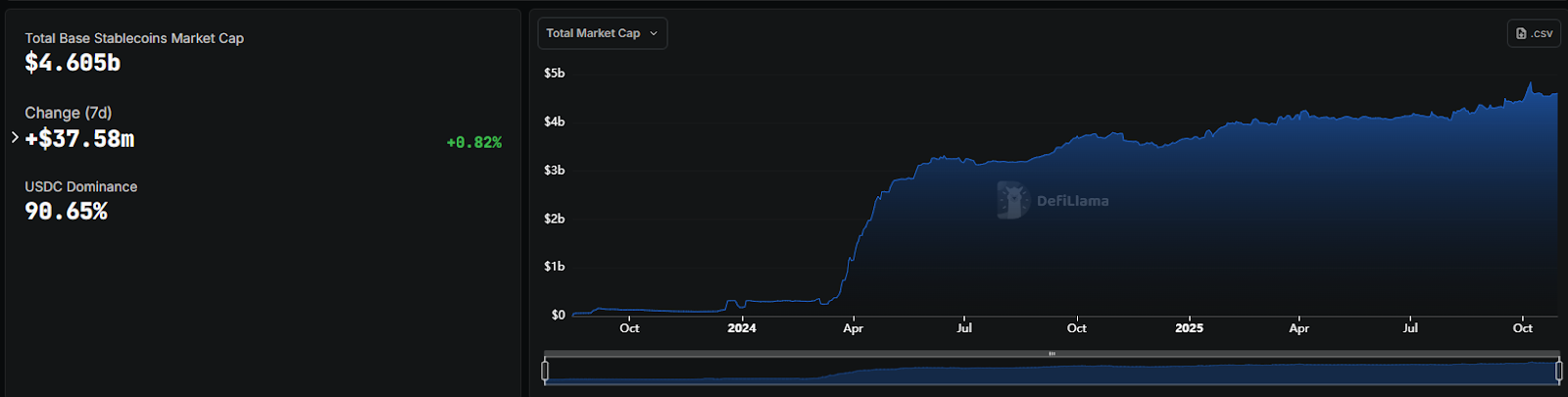This screenshot has height=397, width=1568.
Task: Click the Total Base Stablecoins Market Cap heading
Action: coord(134,38)
